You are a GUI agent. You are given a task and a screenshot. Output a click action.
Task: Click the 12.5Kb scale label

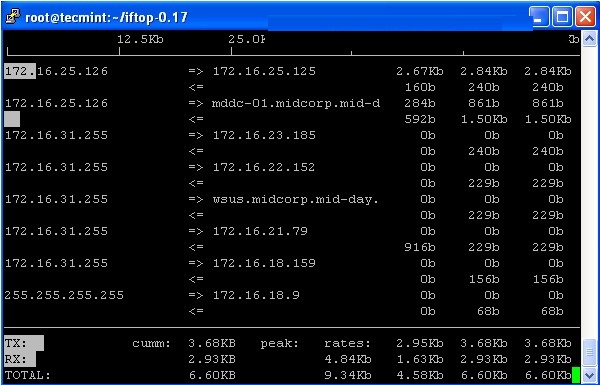(140, 39)
